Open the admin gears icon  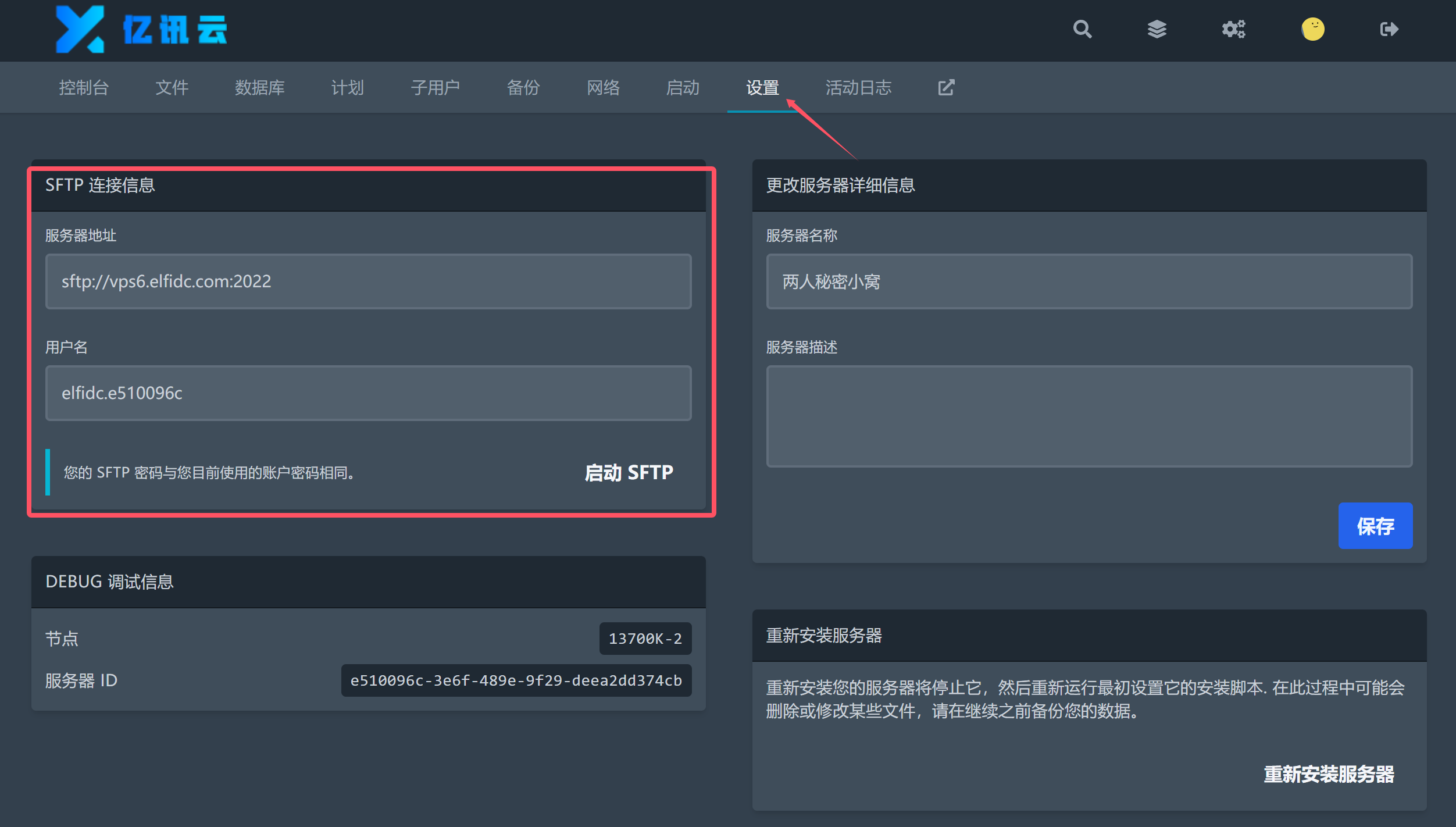(x=1233, y=29)
